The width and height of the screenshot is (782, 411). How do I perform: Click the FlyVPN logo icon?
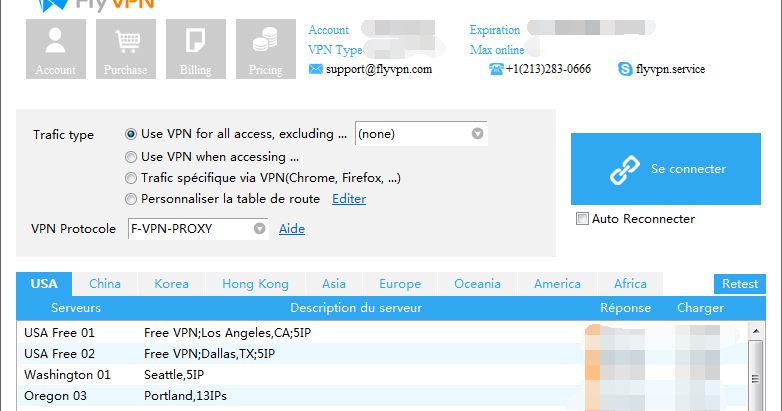pos(53,5)
